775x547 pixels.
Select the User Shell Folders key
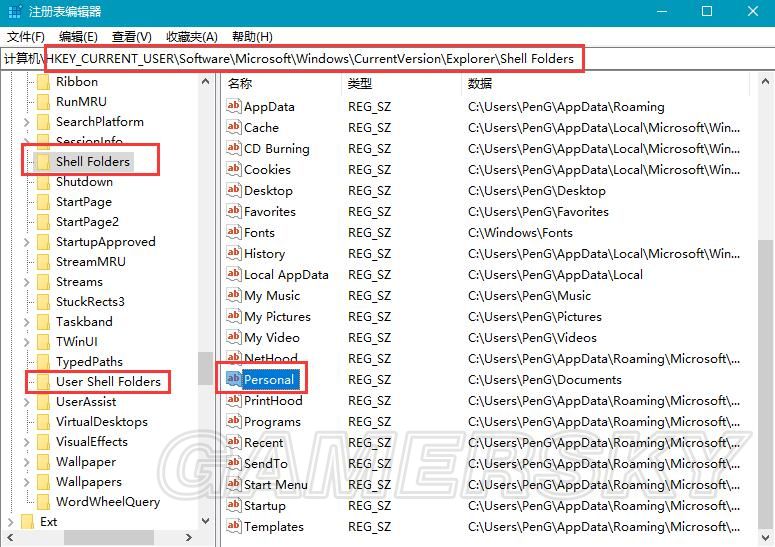108,382
